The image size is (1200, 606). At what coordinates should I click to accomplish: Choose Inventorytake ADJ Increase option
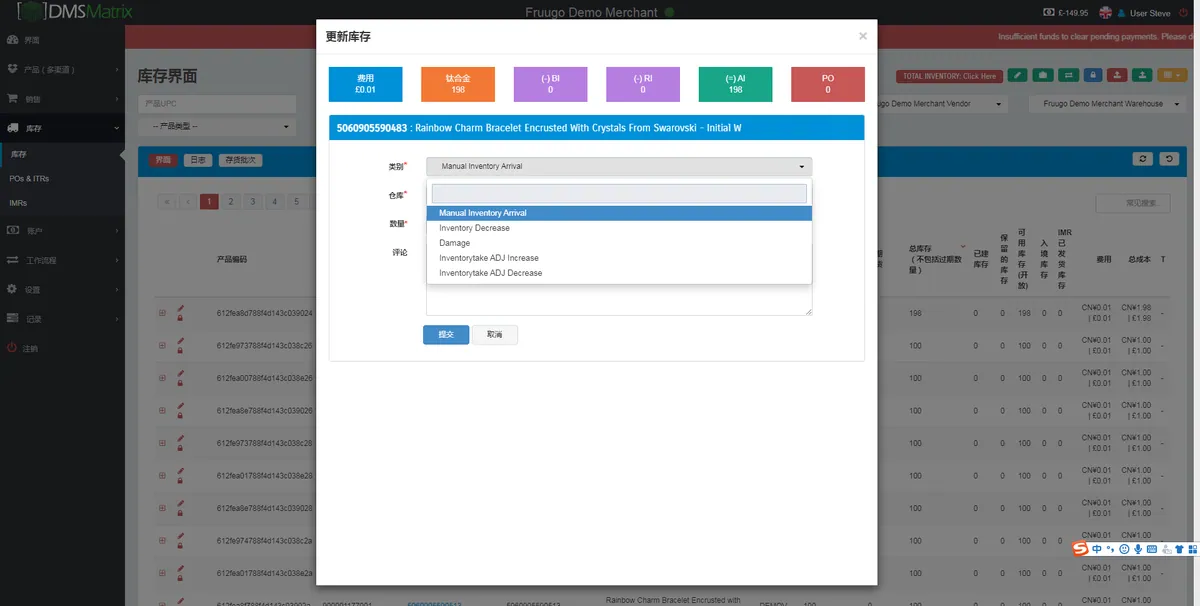point(619,258)
